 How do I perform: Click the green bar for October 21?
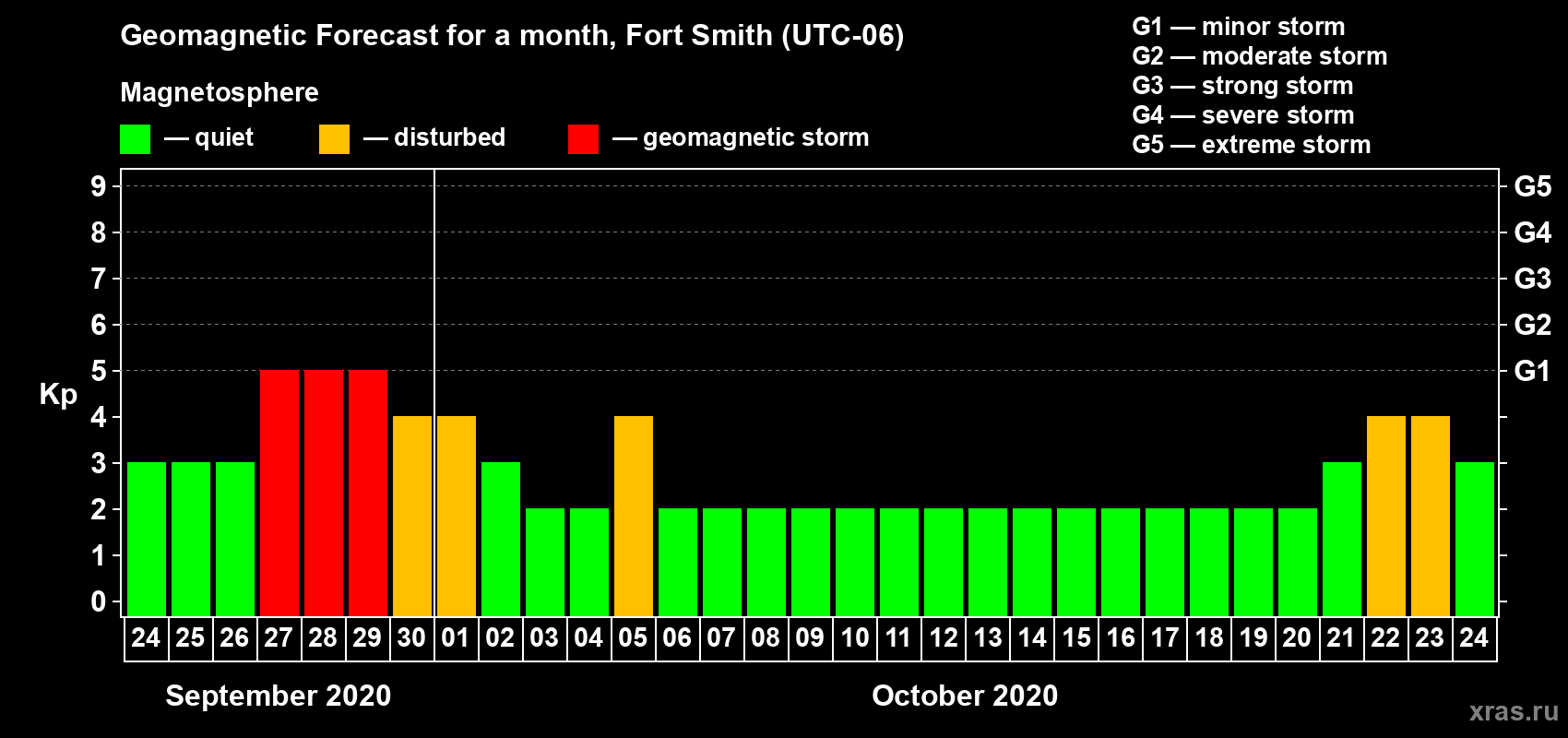1342,539
